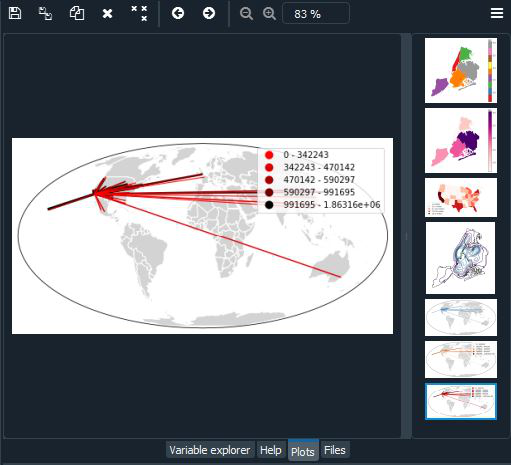Screen dimensions: 511x465
Task: Select the highlighted red-lines world map thumbnail
Action: 461,401
